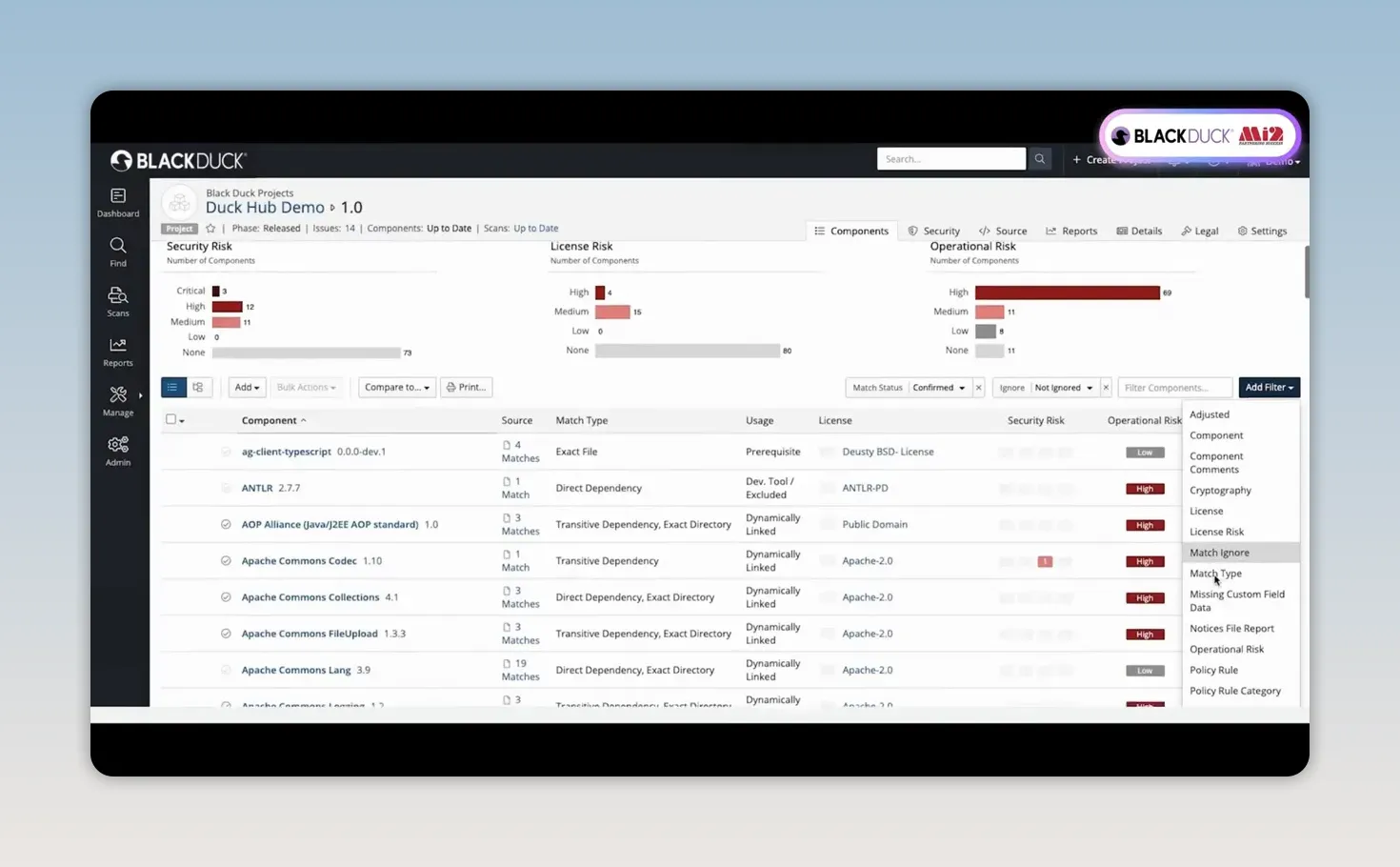Open the Black Duck Projects breadcrumb link
Image resolution: width=1400 pixels, height=867 pixels.
click(250, 193)
